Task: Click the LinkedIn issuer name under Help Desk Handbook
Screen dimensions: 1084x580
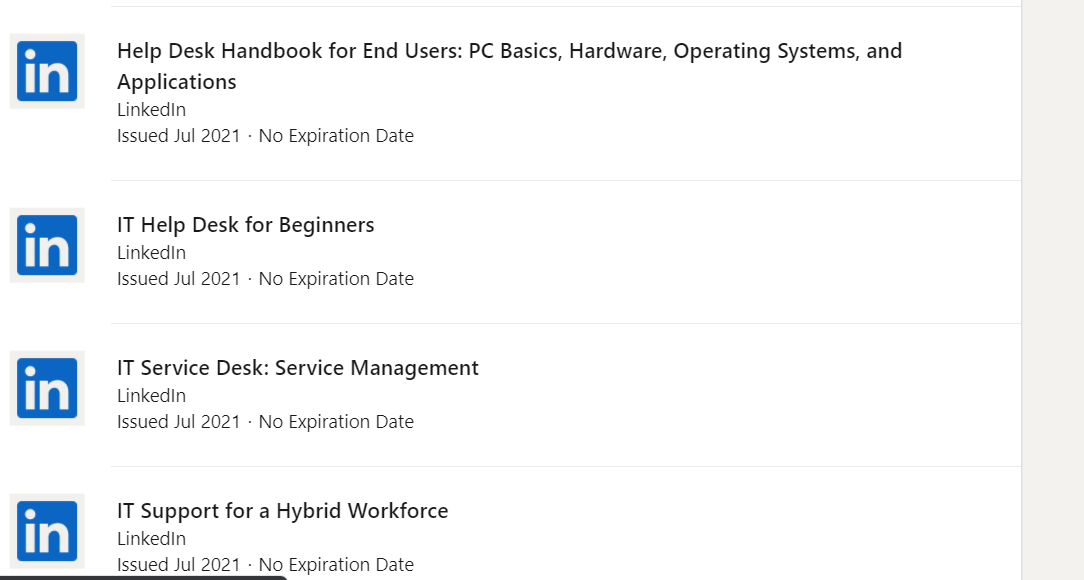Action: pos(151,110)
